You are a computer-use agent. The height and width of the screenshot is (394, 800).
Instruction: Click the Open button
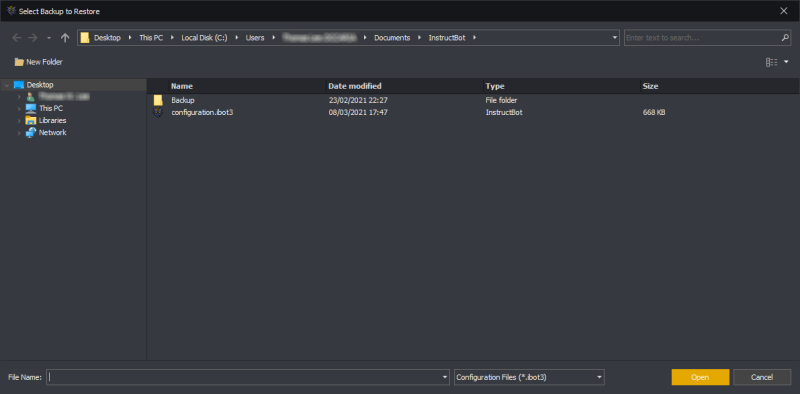(x=701, y=377)
